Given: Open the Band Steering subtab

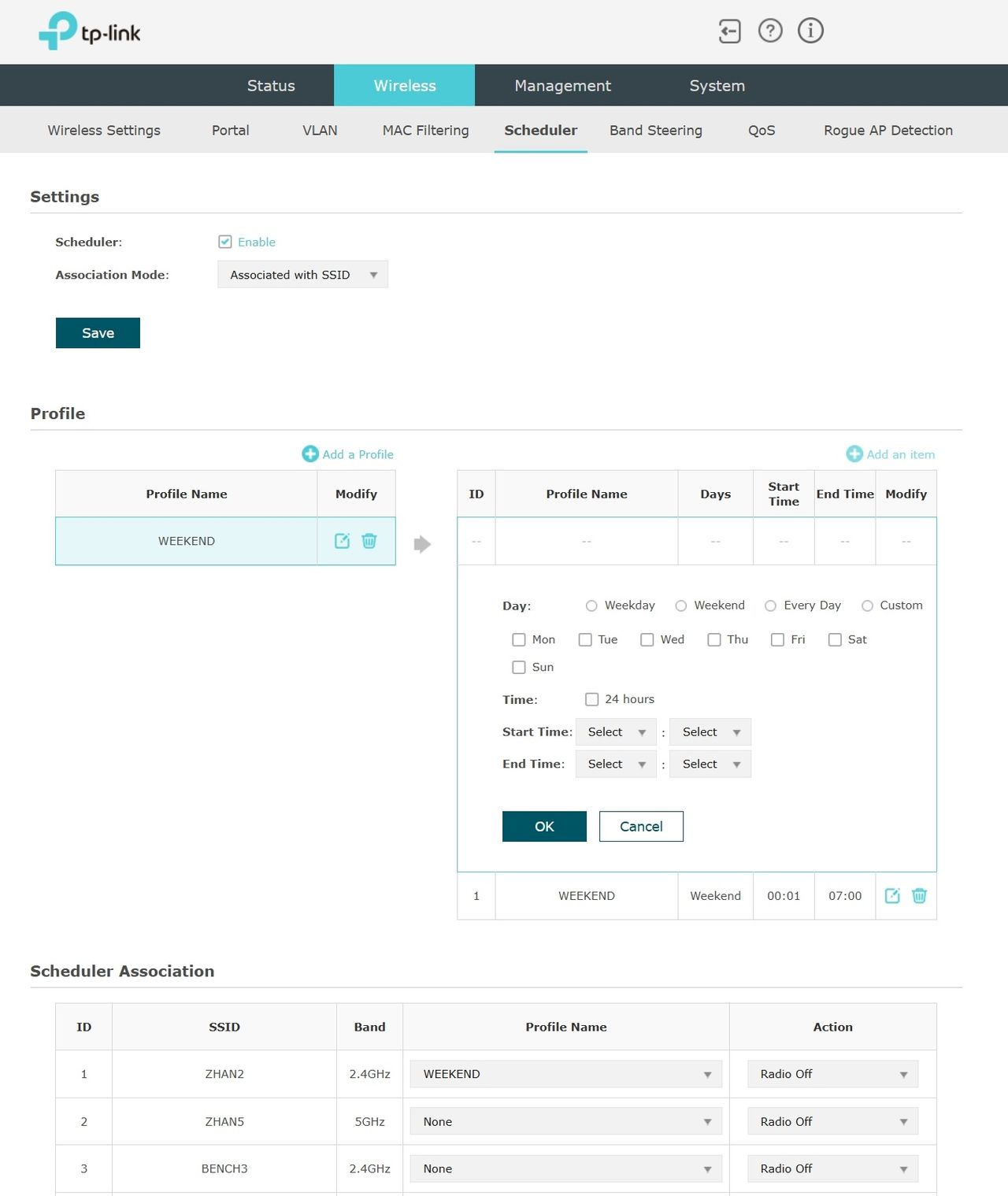Looking at the screenshot, I should pos(655,131).
